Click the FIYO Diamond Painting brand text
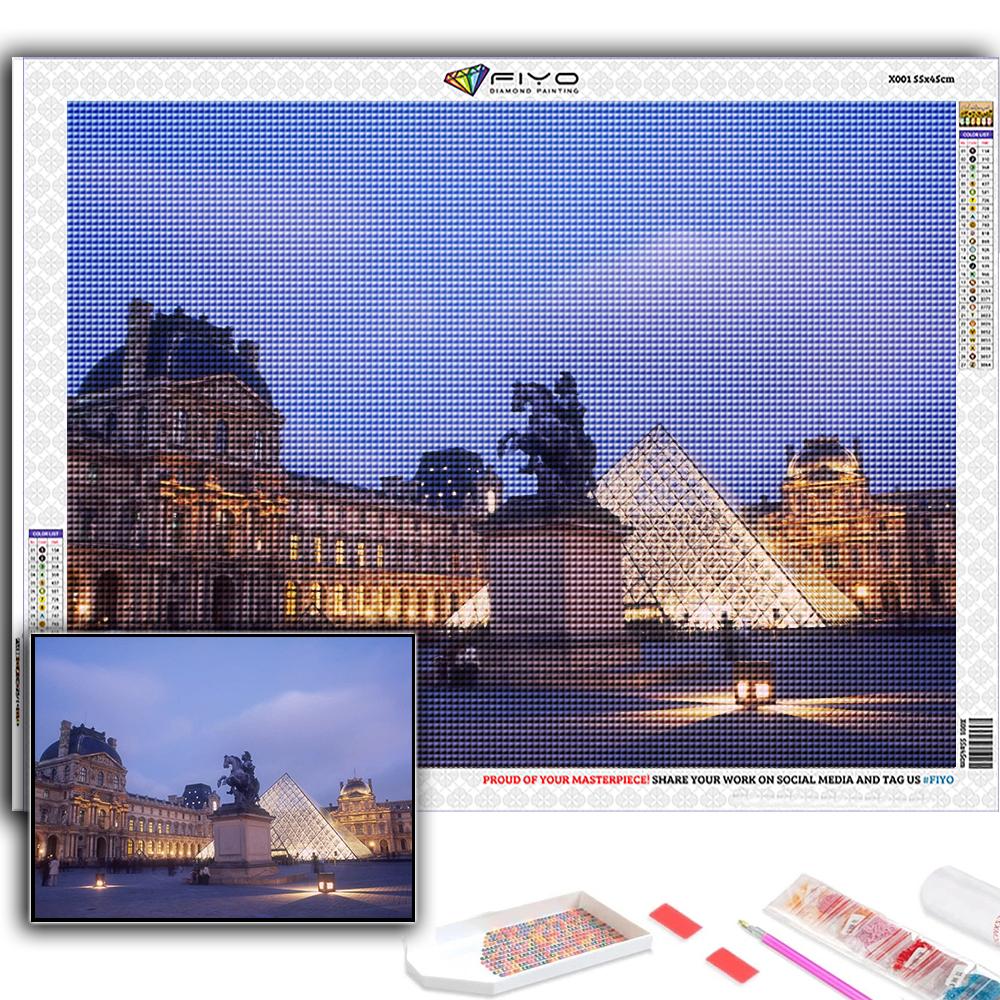1000x1000 pixels. pyautogui.click(x=533, y=81)
